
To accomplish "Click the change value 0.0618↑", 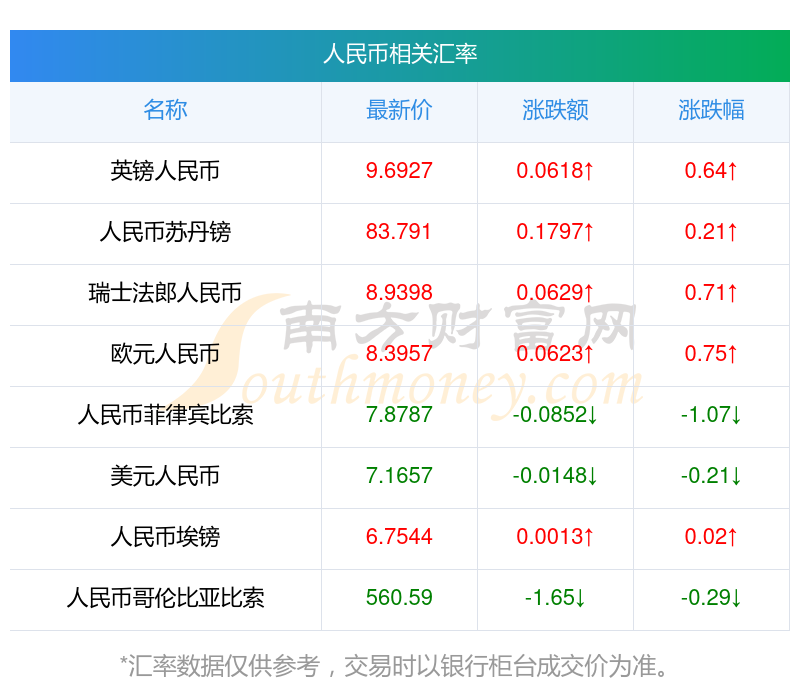I will tap(555, 171).
